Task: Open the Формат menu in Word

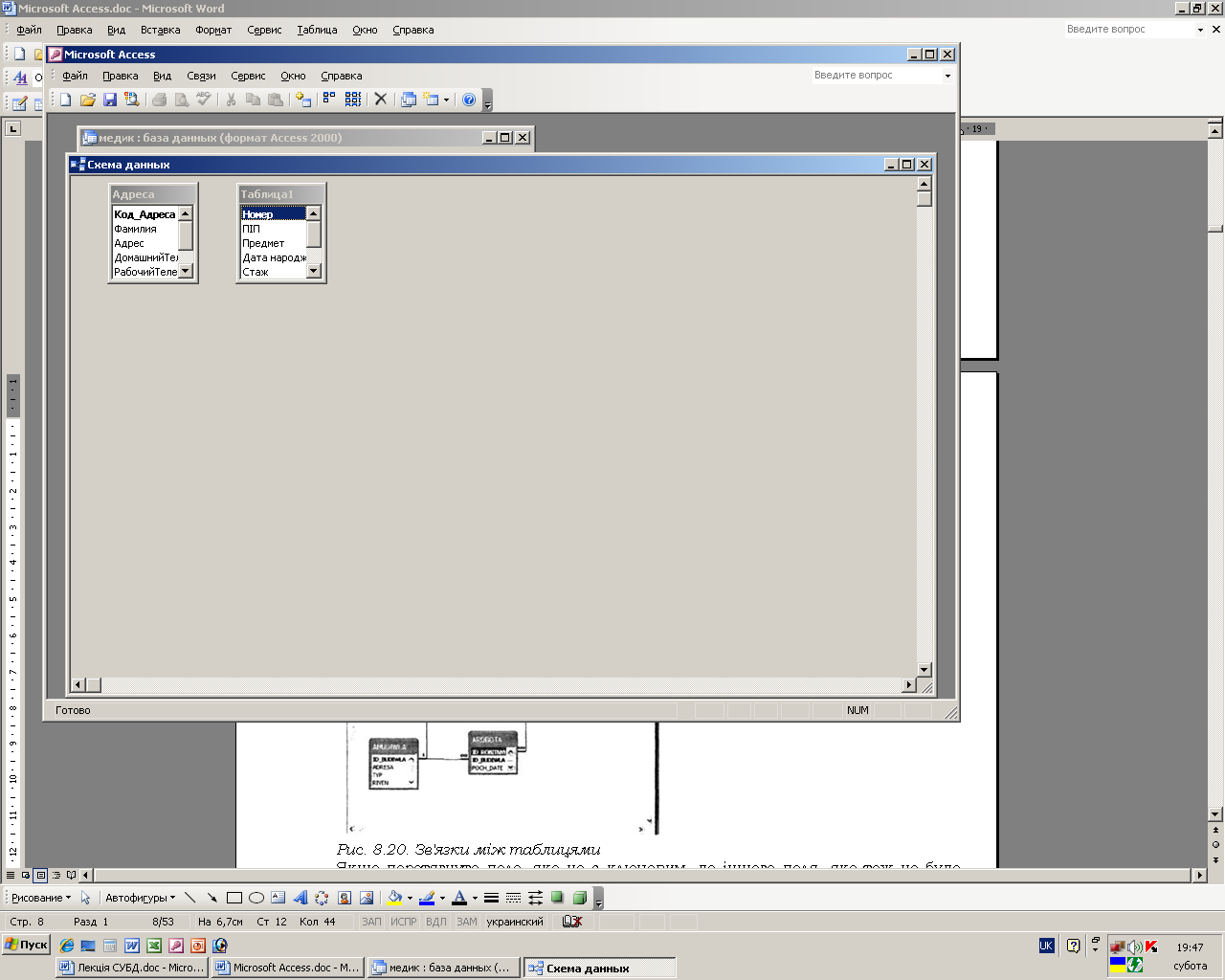Action: 213,30
